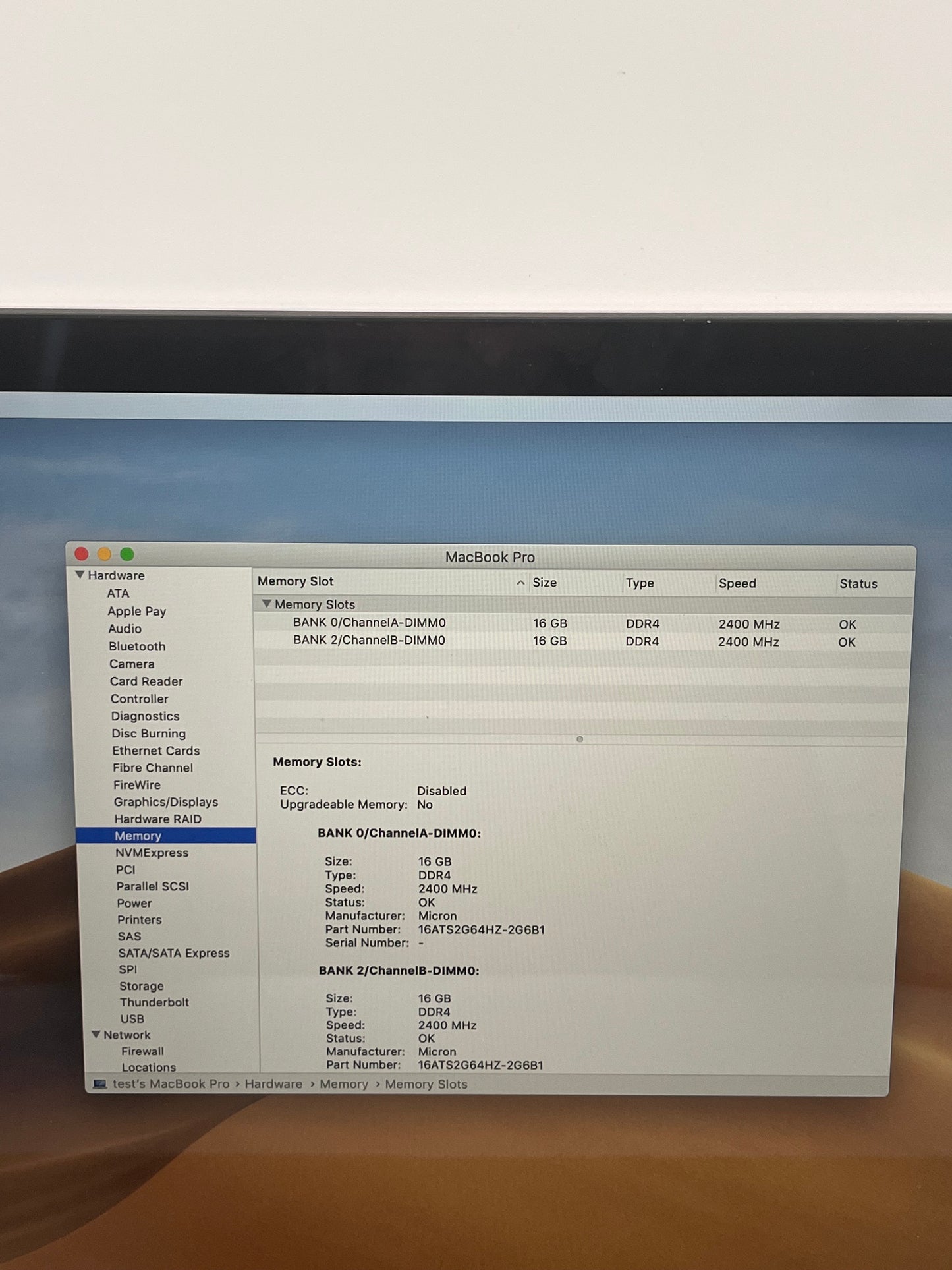This screenshot has width=952, height=1270.
Task: Open Firewall under Network
Action: (x=142, y=1051)
